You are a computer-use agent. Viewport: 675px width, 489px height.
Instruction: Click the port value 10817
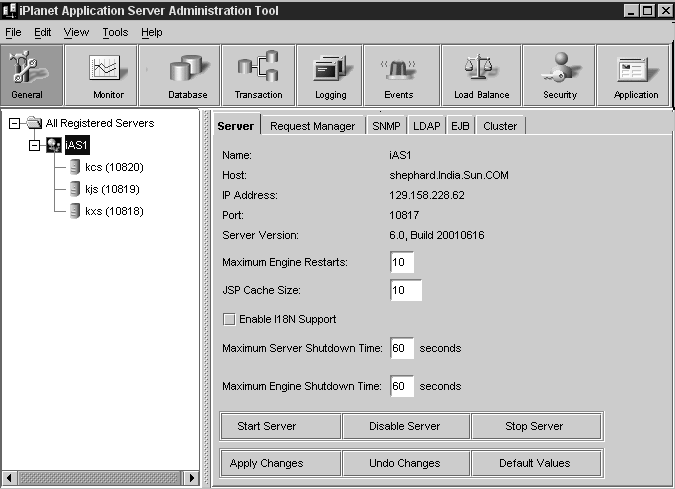coord(404,215)
